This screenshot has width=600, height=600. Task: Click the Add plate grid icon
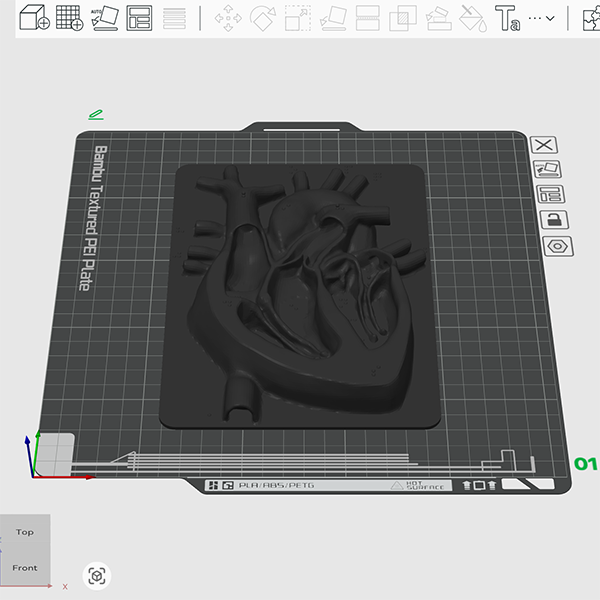pos(70,18)
